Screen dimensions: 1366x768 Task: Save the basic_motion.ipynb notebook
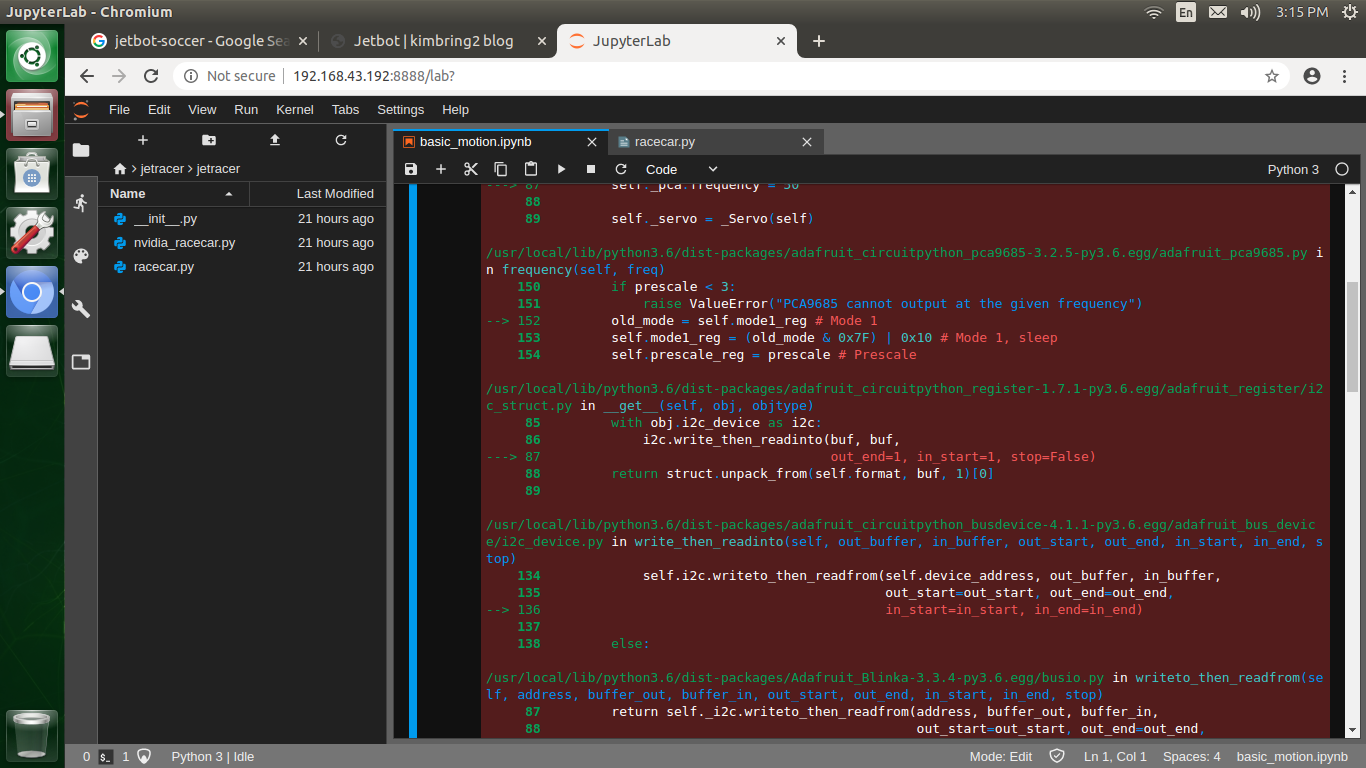pos(410,169)
